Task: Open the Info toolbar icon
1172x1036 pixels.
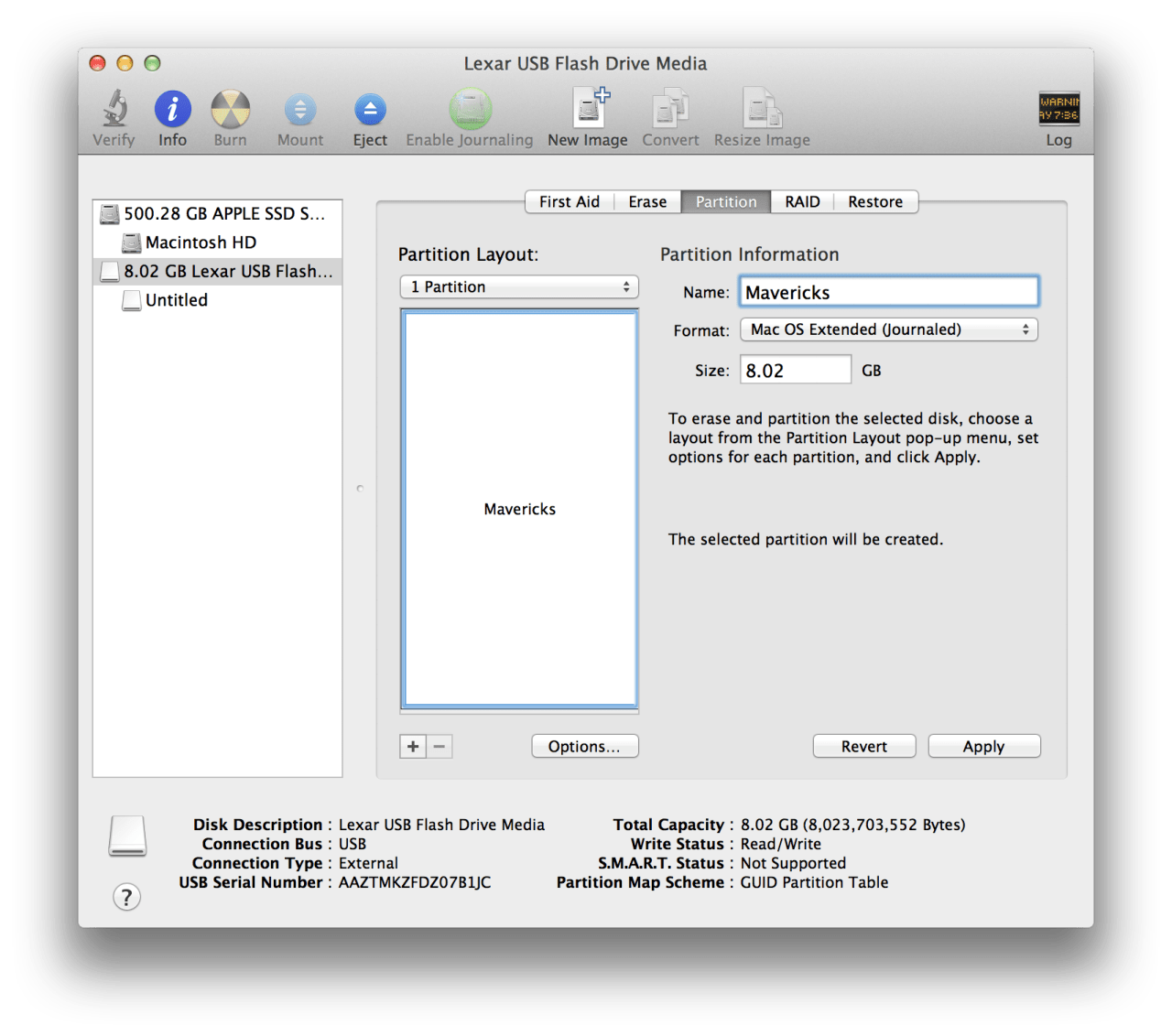Action: click(x=172, y=109)
